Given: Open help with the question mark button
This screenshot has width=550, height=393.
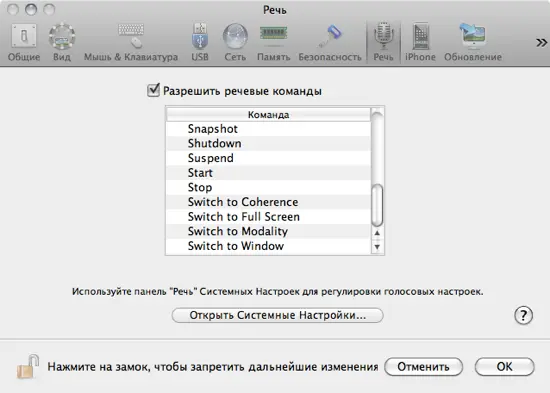Looking at the screenshot, I should (523, 315).
